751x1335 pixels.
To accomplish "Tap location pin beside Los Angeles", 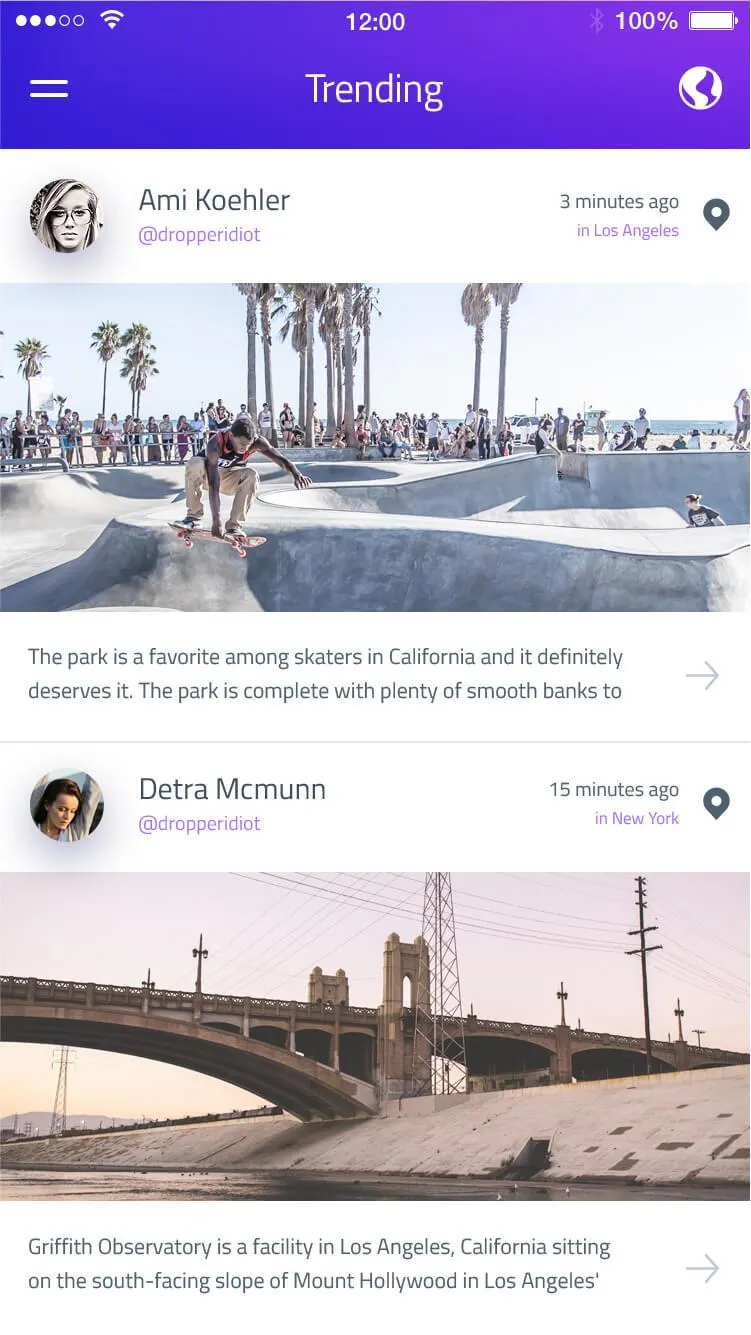I will tap(716, 214).
